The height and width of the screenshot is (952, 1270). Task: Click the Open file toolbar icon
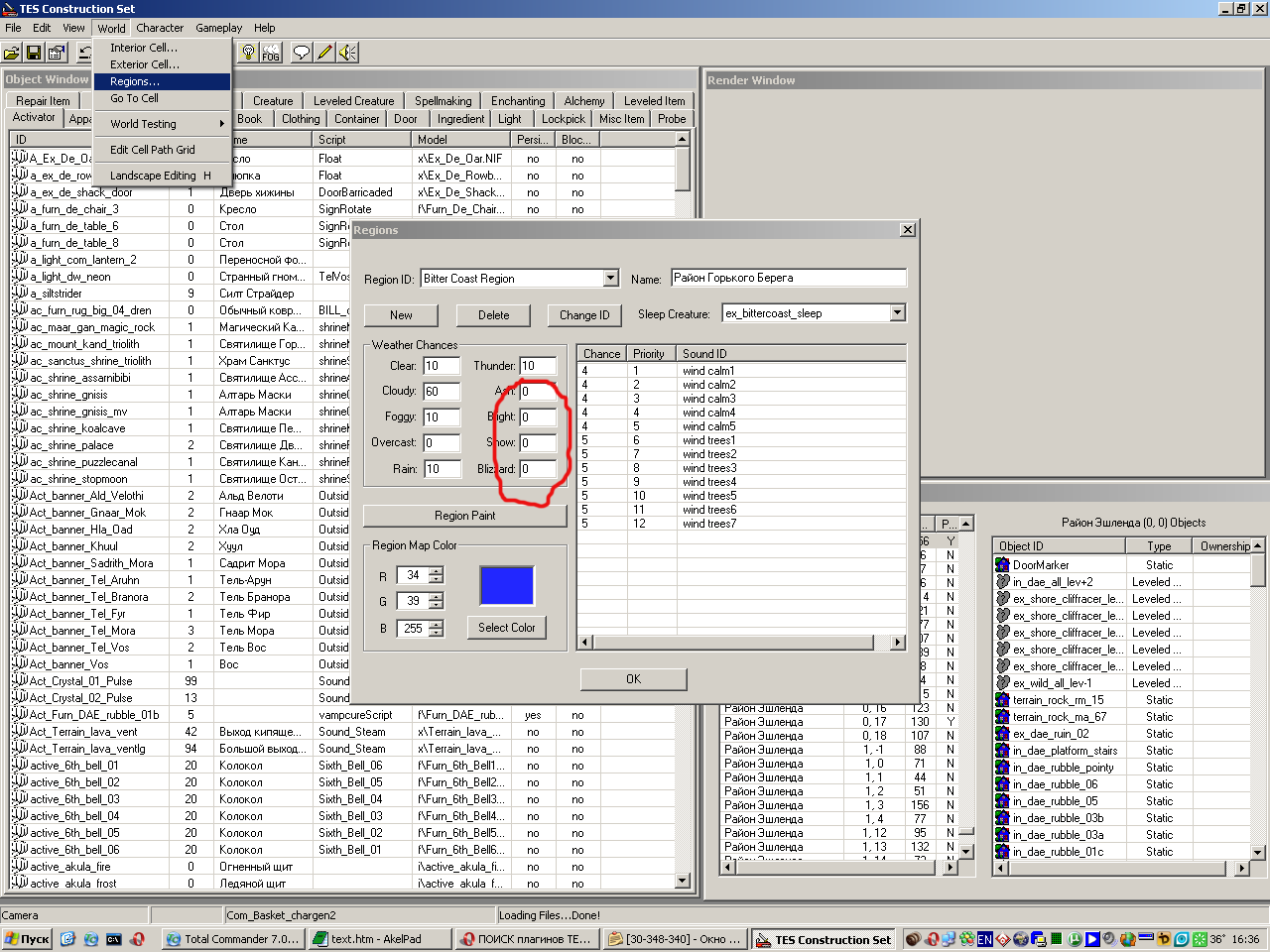pyautogui.click(x=12, y=53)
